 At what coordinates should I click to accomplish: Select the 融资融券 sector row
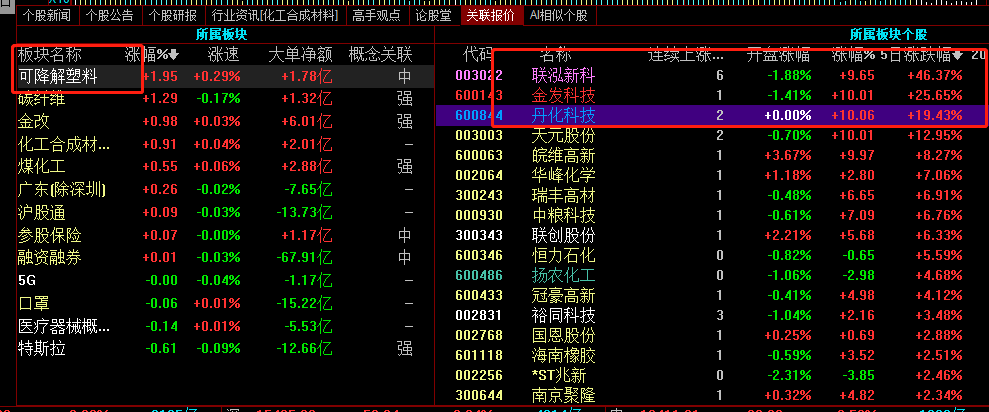225,257
